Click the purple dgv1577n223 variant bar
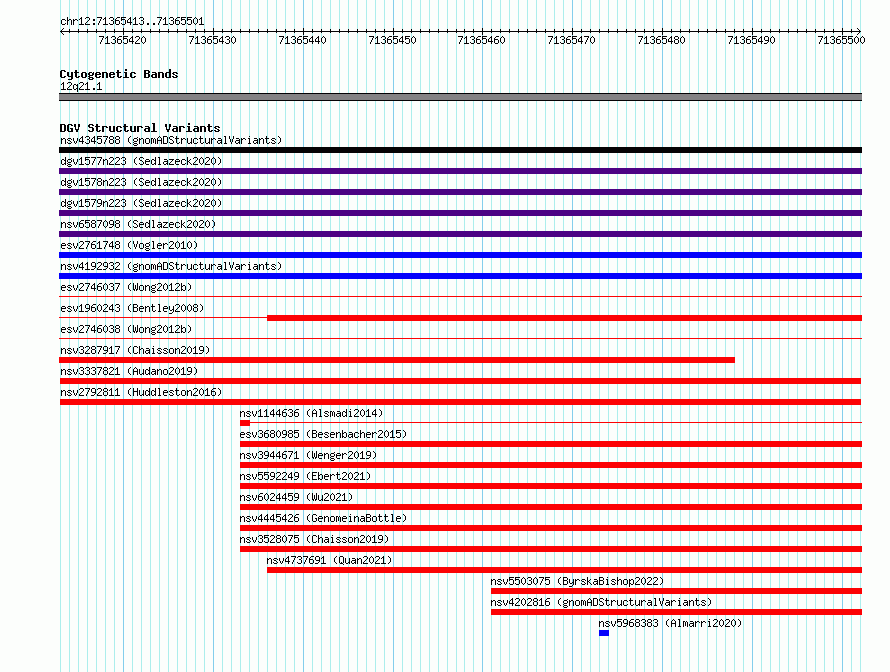 (x=460, y=171)
